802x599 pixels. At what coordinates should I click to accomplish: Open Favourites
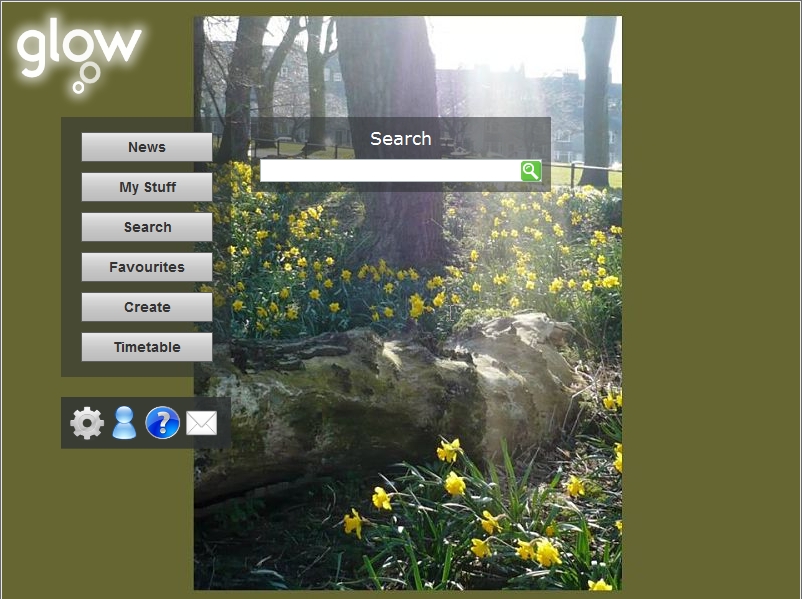click(x=147, y=267)
